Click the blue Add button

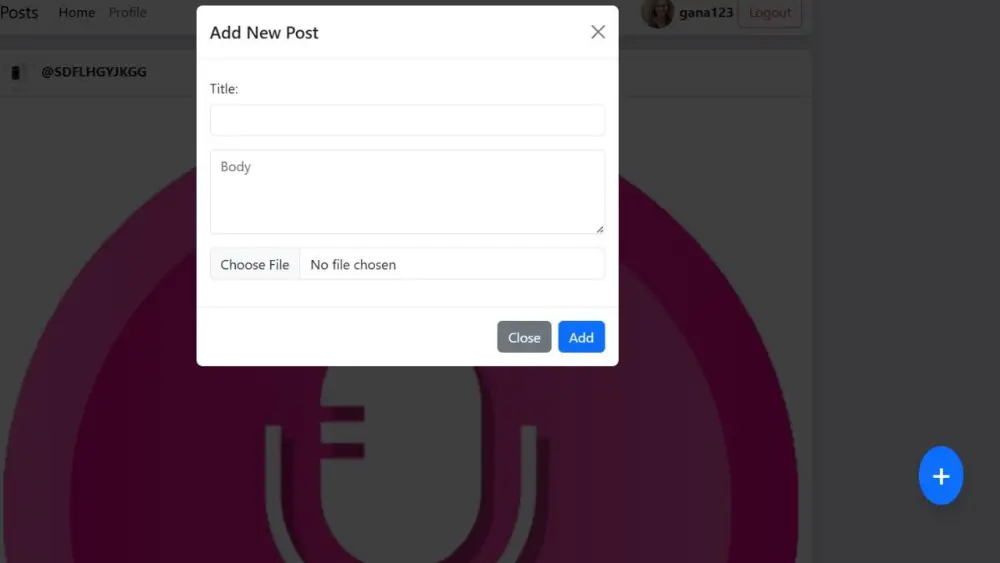point(582,337)
